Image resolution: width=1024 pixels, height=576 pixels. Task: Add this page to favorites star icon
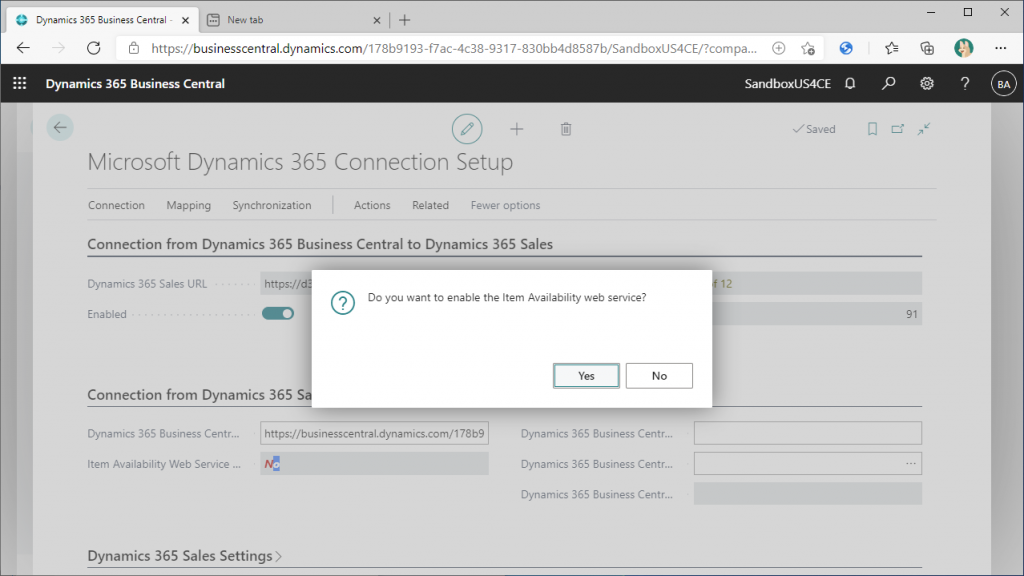pyautogui.click(x=808, y=48)
